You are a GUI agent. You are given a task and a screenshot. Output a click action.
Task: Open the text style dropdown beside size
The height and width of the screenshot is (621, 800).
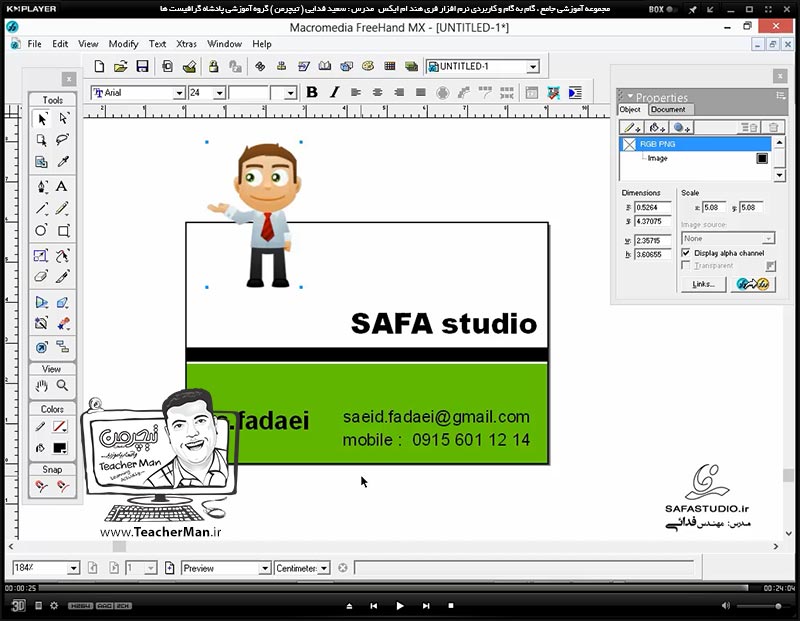click(x=290, y=93)
